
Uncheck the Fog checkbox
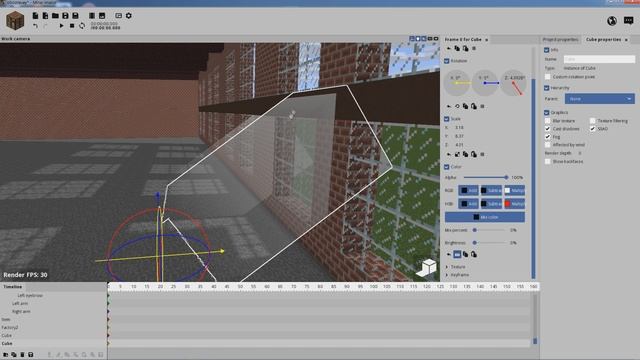[548, 137]
